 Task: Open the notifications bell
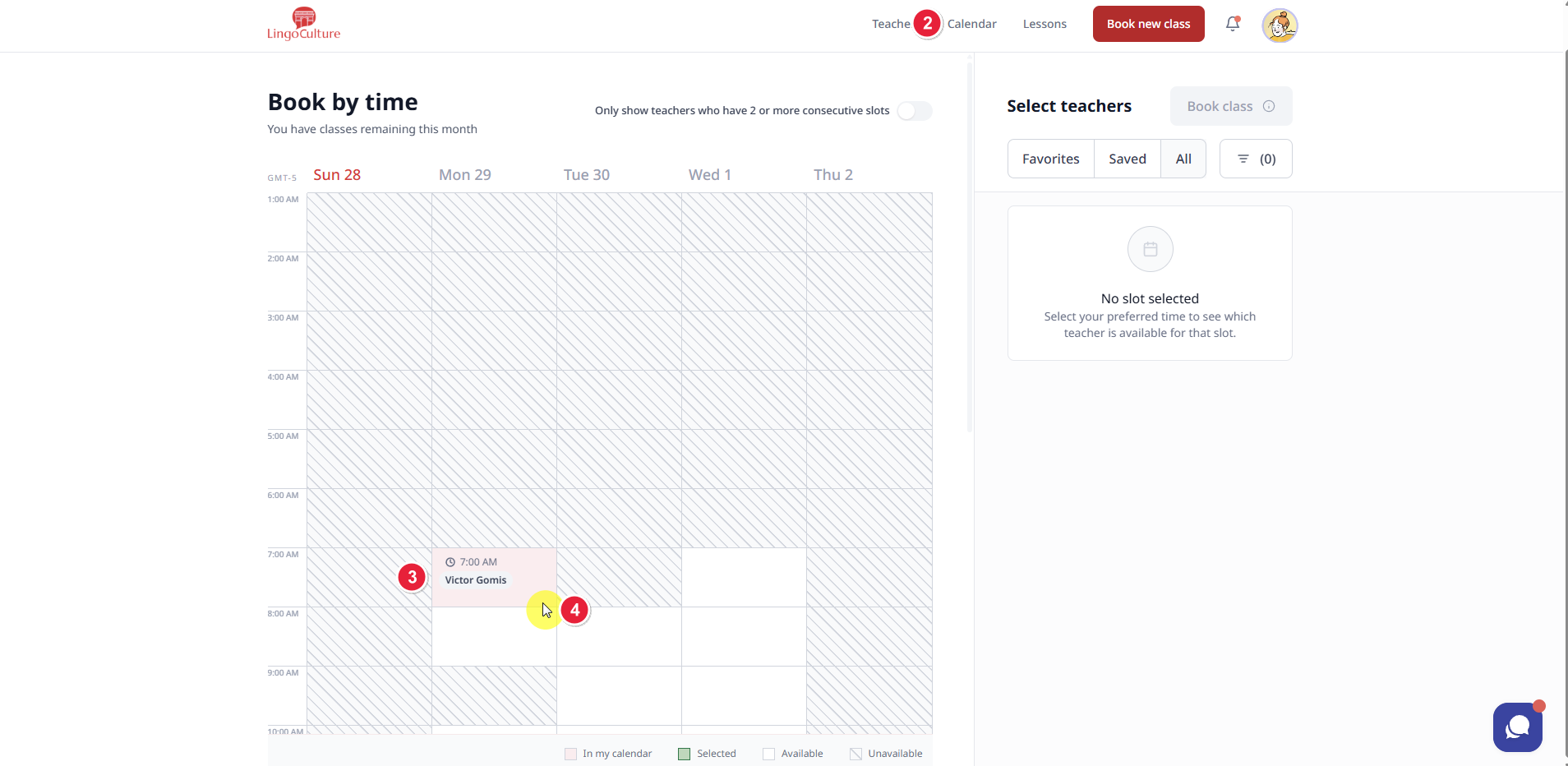(1232, 24)
